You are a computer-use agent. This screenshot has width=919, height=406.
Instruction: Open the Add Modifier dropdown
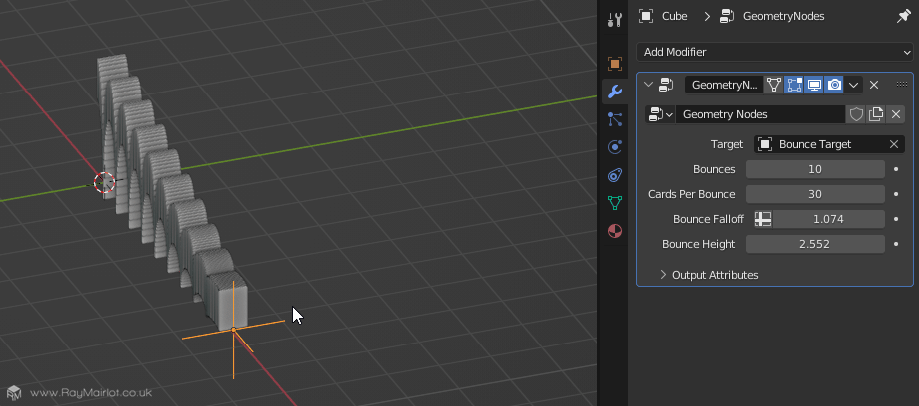(x=774, y=52)
